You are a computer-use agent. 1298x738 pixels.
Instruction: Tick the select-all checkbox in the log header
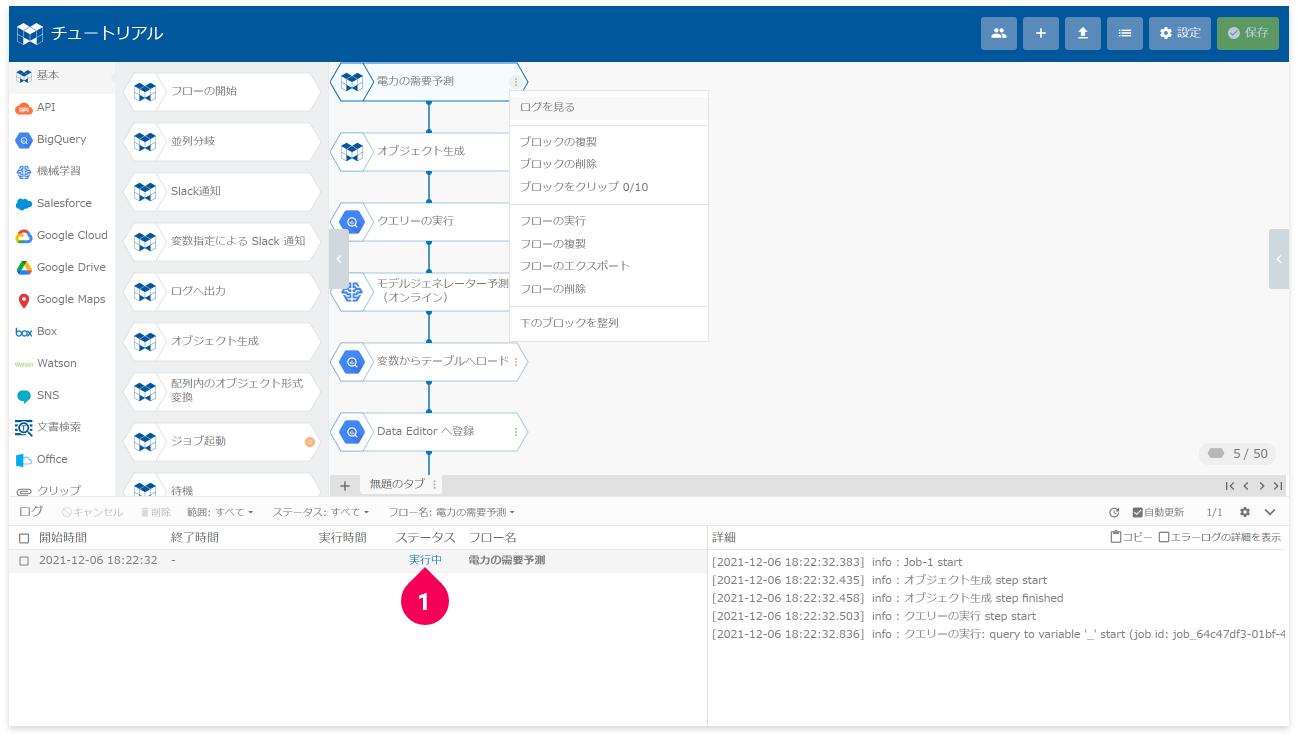point(24,538)
